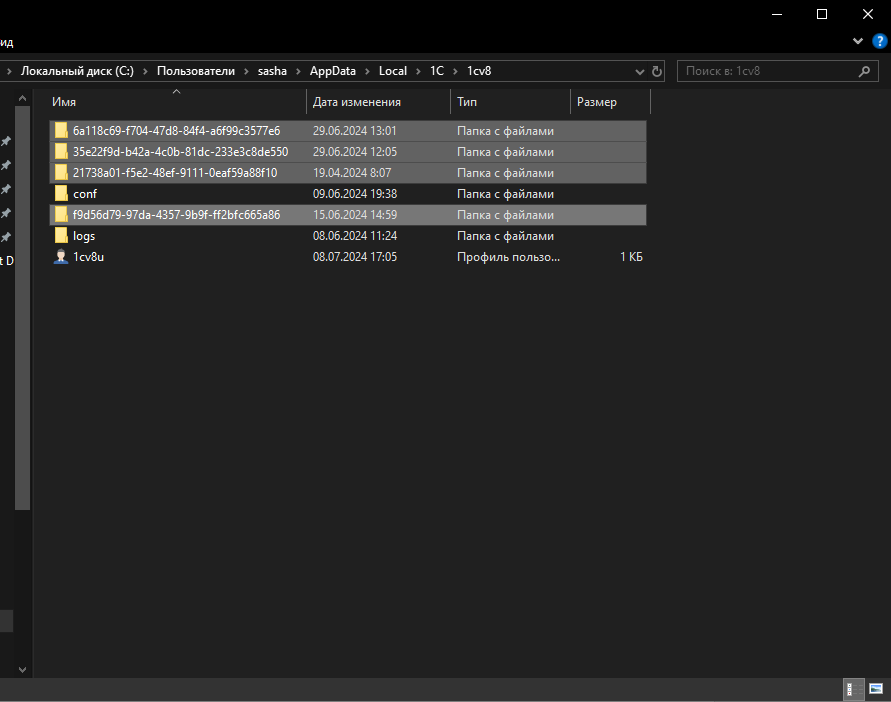Switch to large icons view layout
Viewport: 891px width, 702px height.
point(876,689)
